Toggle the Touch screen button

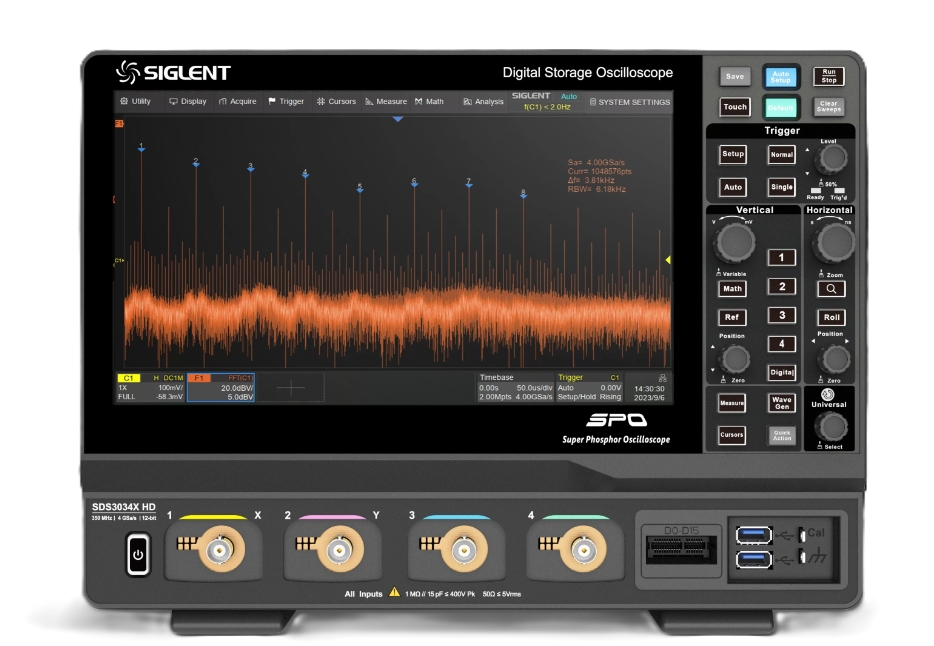click(x=734, y=107)
